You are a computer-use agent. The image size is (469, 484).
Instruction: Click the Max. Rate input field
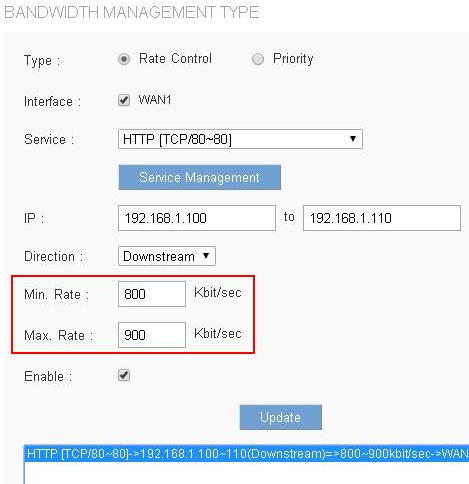[152, 335]
